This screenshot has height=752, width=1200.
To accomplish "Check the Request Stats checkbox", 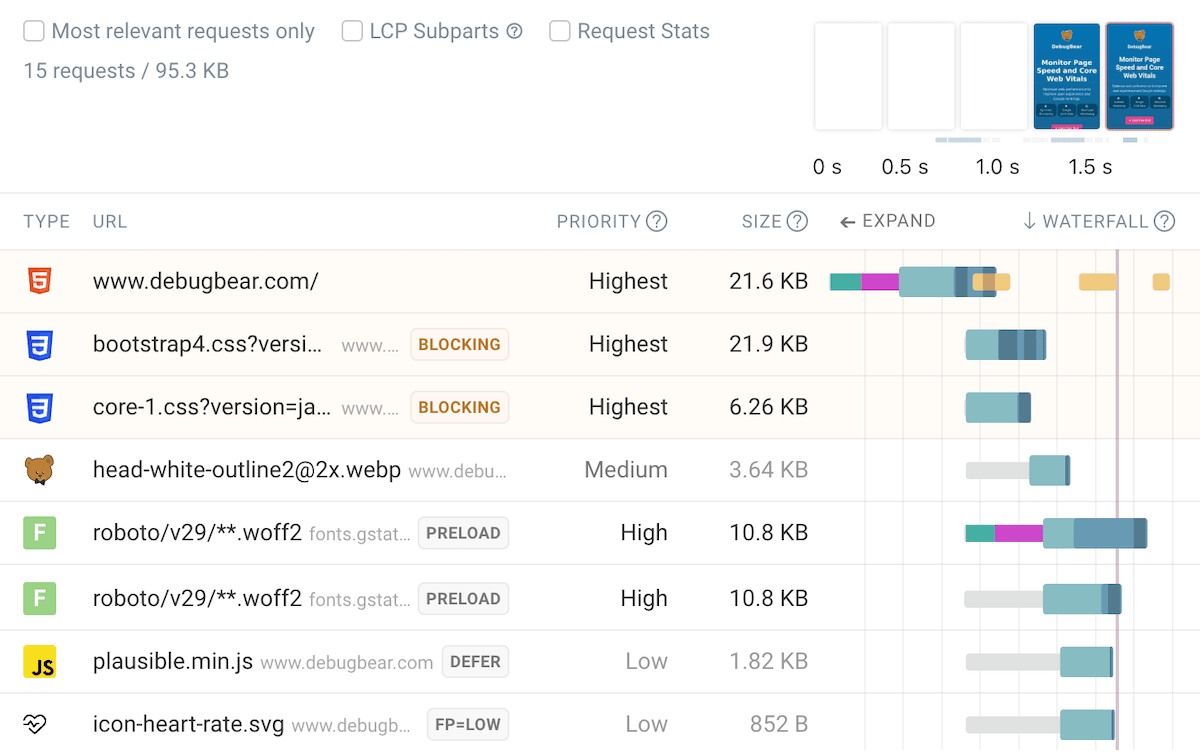I will coord(560,32).
